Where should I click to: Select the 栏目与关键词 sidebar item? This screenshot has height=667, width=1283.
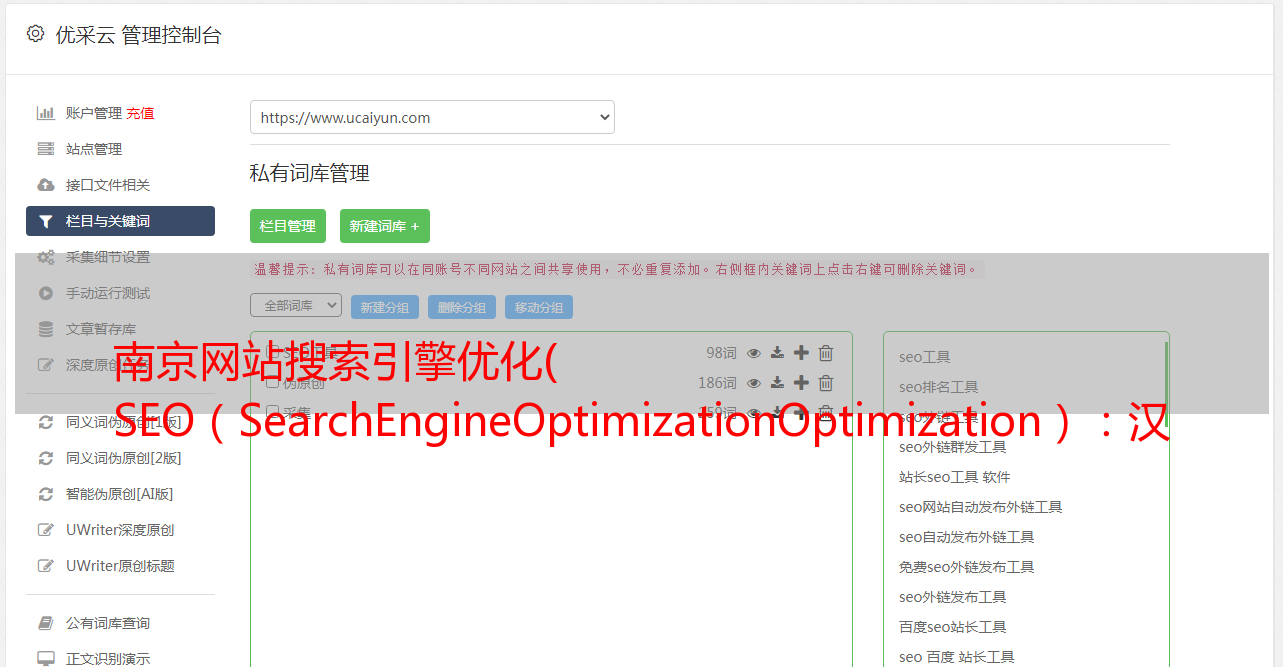(x=120, y=221)
